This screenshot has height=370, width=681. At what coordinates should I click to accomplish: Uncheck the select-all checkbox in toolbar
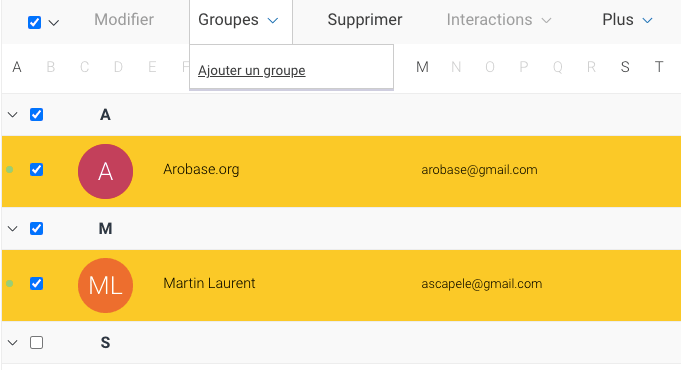(34, 22)
